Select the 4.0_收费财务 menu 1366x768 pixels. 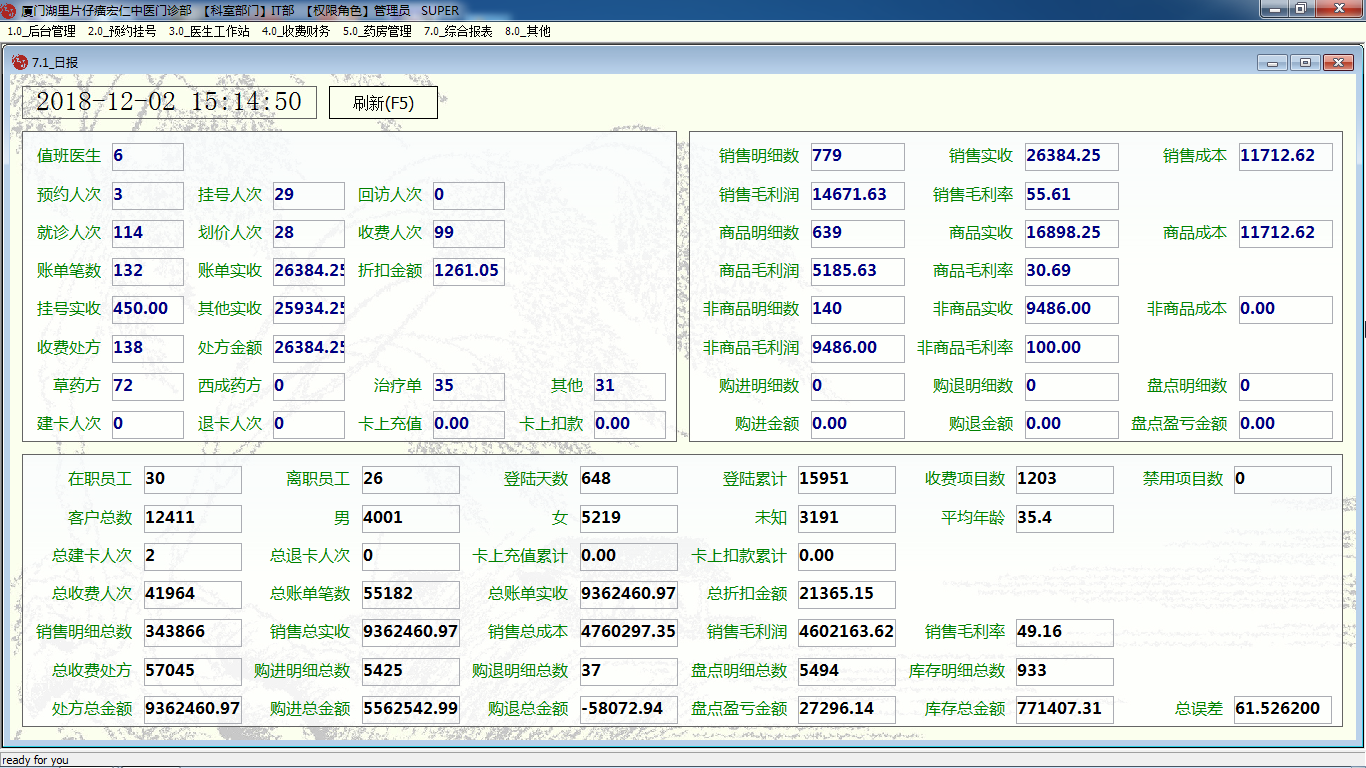296,31
